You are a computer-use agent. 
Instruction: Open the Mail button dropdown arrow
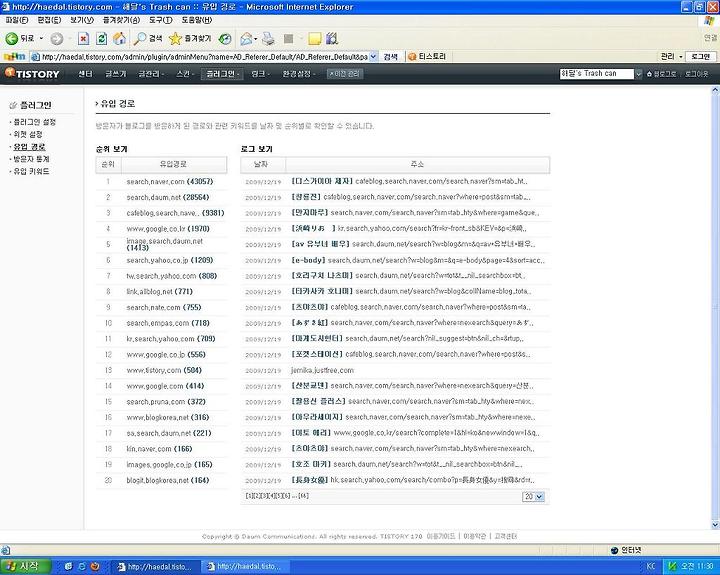[x=255, y=39]
